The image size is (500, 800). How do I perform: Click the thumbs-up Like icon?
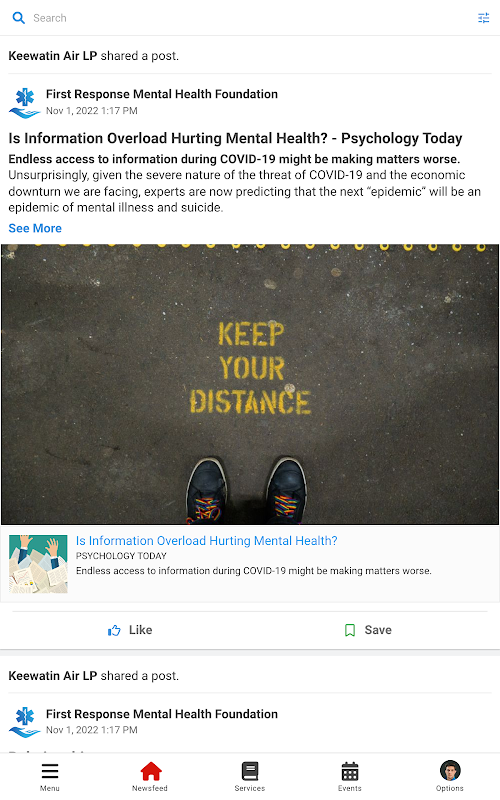pos(114,631)
